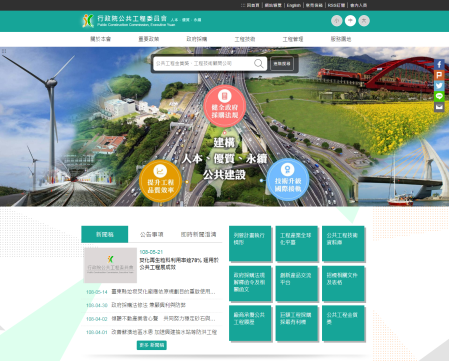
Task: Open the 廠商承攬公共工程履歷 tile
Action: (x=250, y=323)
